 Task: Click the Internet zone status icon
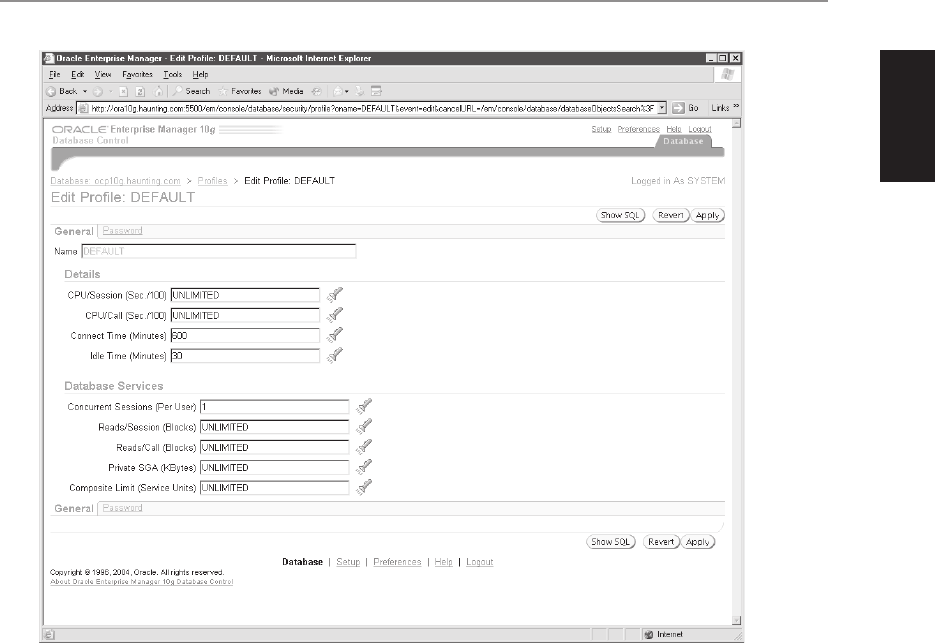click(x=649, y=635)
